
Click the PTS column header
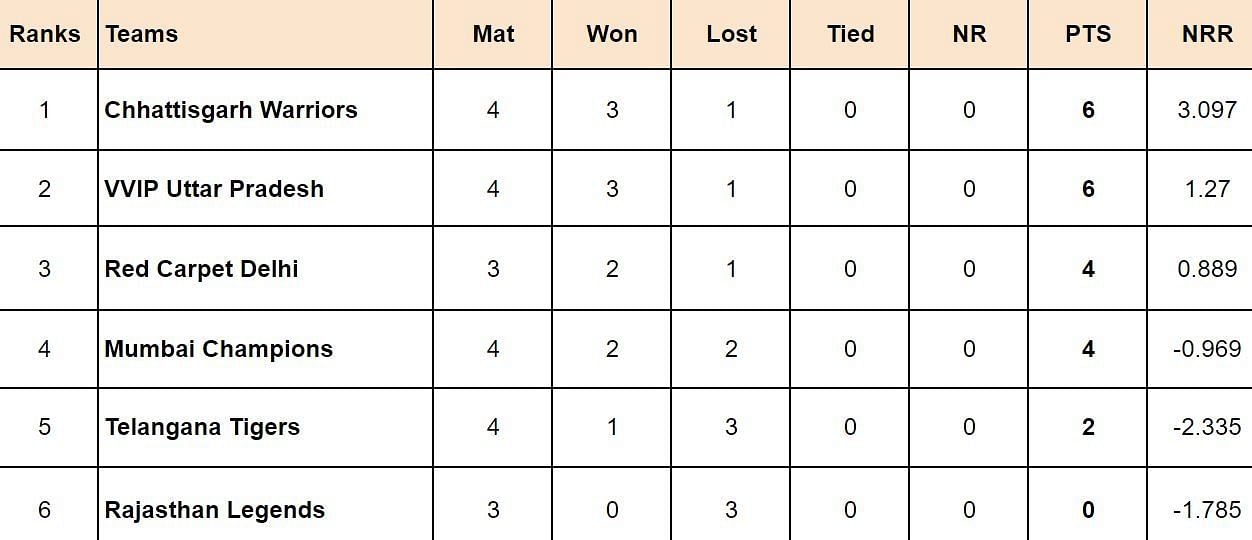pos(1088,34)
